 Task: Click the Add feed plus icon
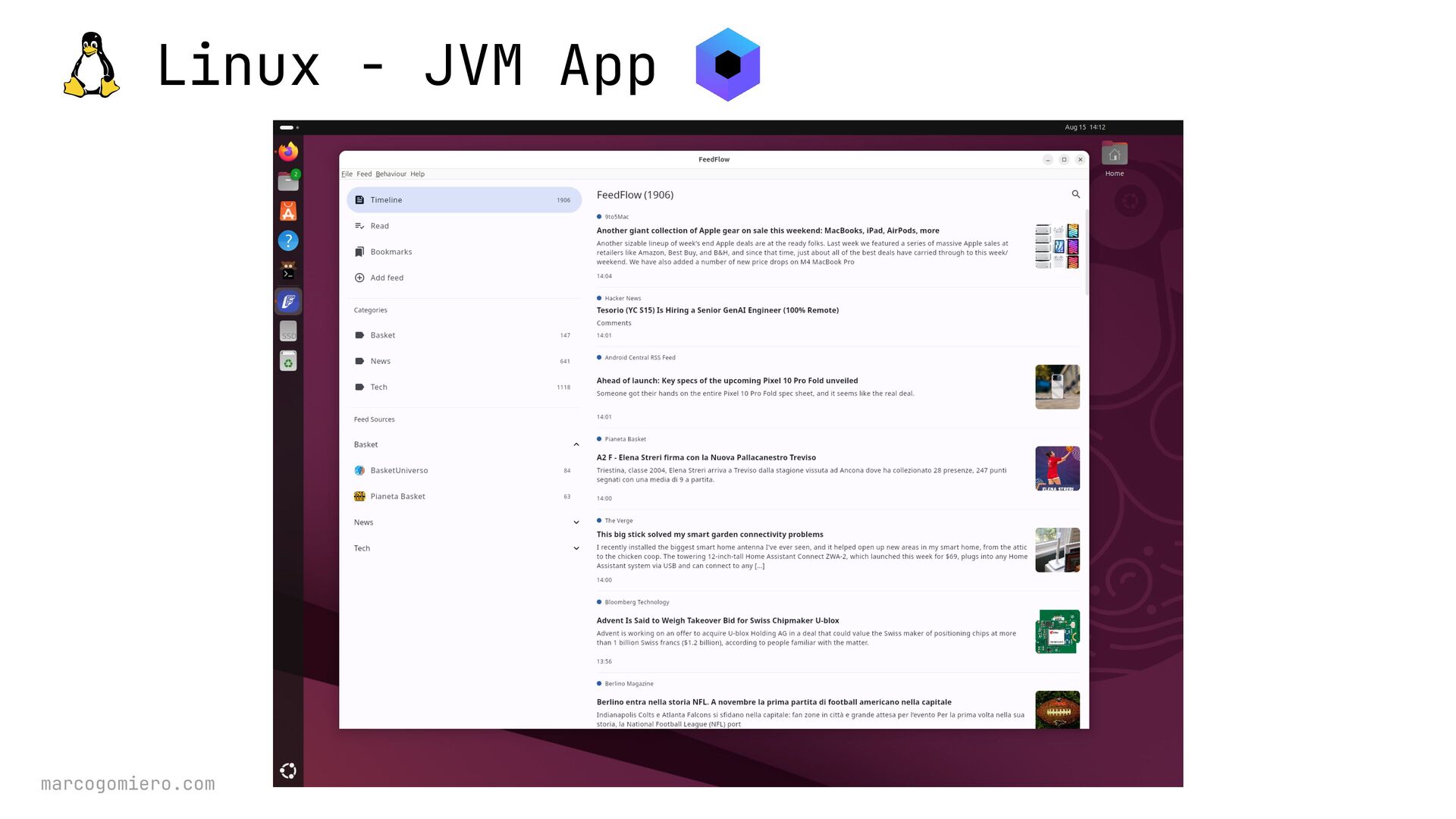[359, 278]
